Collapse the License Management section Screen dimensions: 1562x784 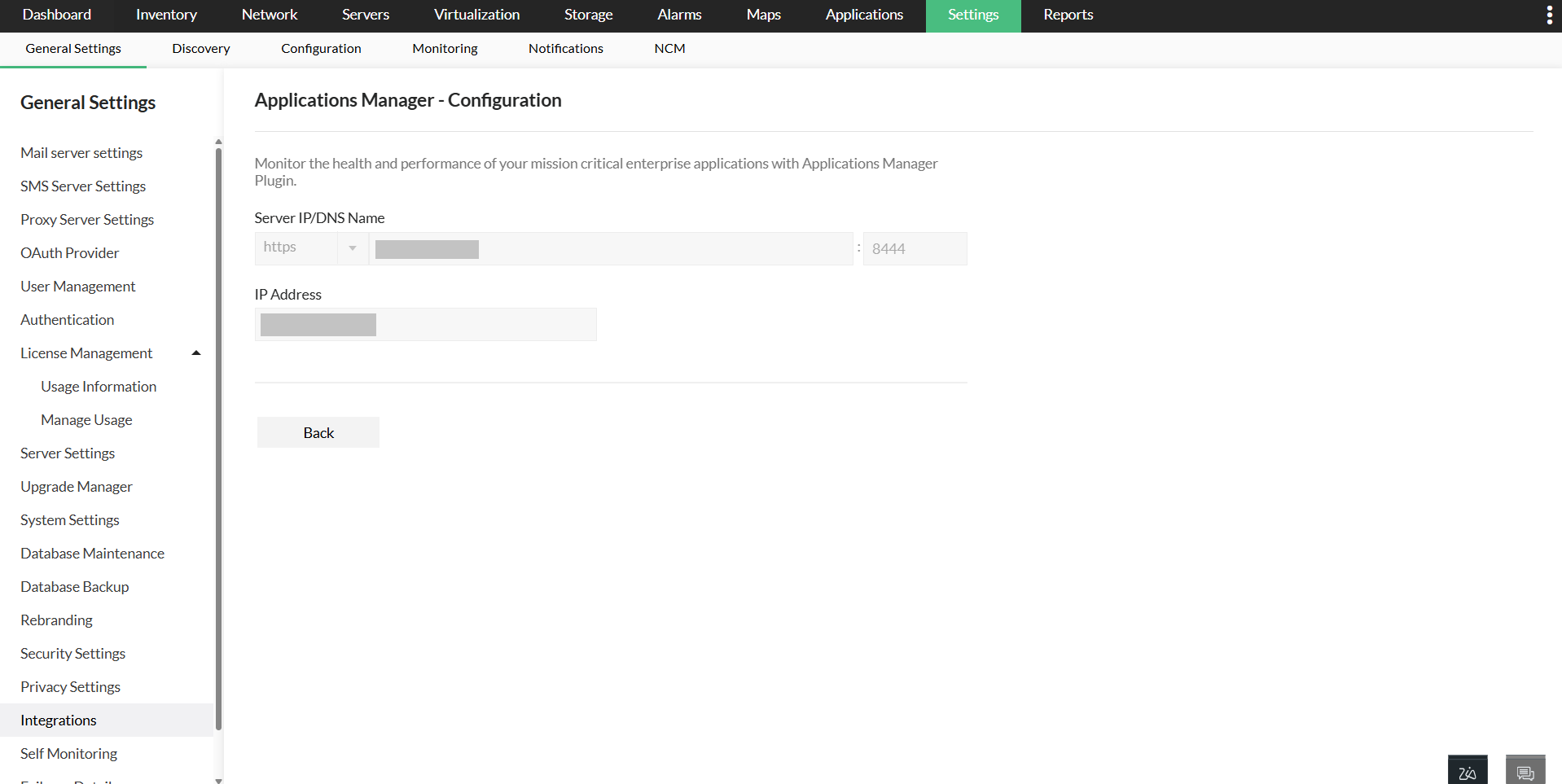[195, 353]
